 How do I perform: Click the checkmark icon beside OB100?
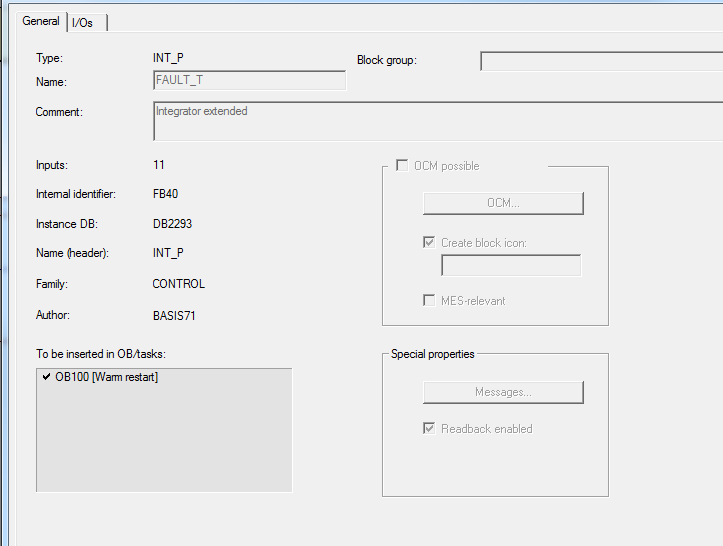click(46, 377)
